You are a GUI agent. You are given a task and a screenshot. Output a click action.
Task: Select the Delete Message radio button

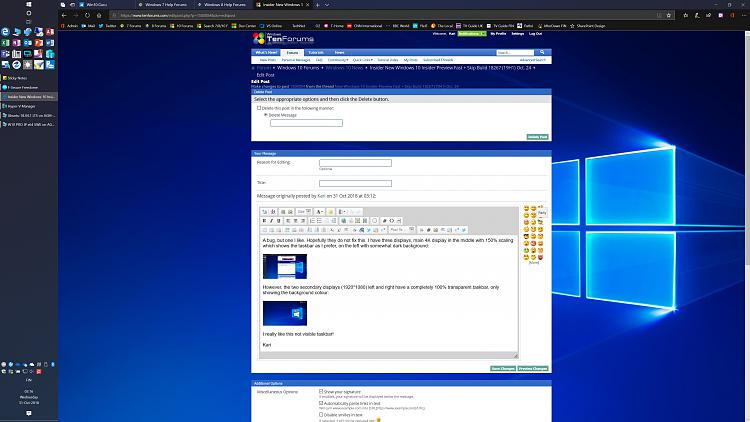pos(265,115)
